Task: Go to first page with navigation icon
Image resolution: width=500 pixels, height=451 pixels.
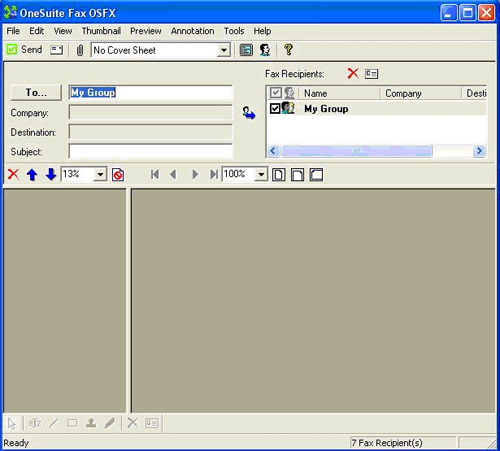Action: [x=155, y=174]
